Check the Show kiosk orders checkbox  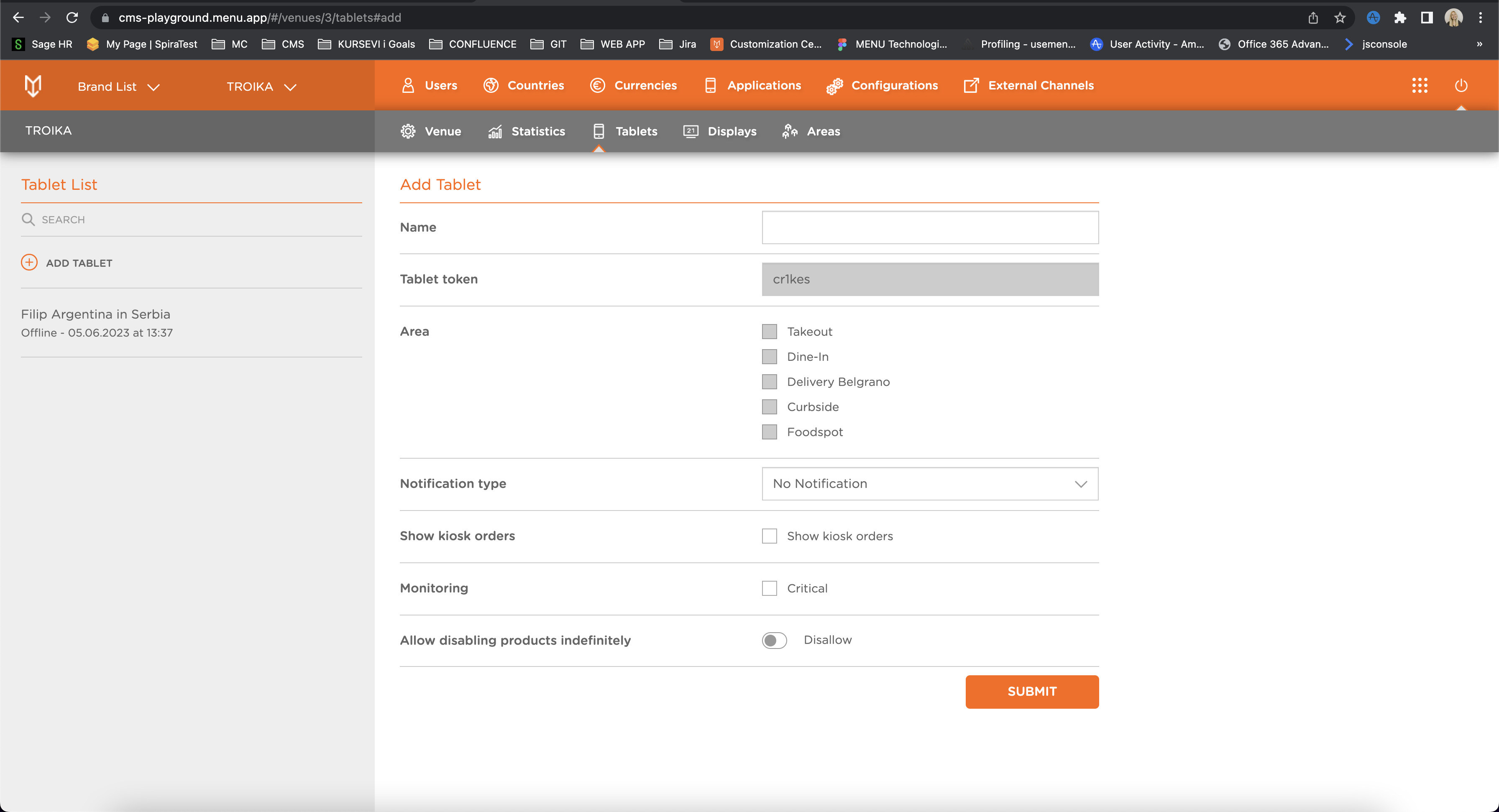click(x=769, y=536)
